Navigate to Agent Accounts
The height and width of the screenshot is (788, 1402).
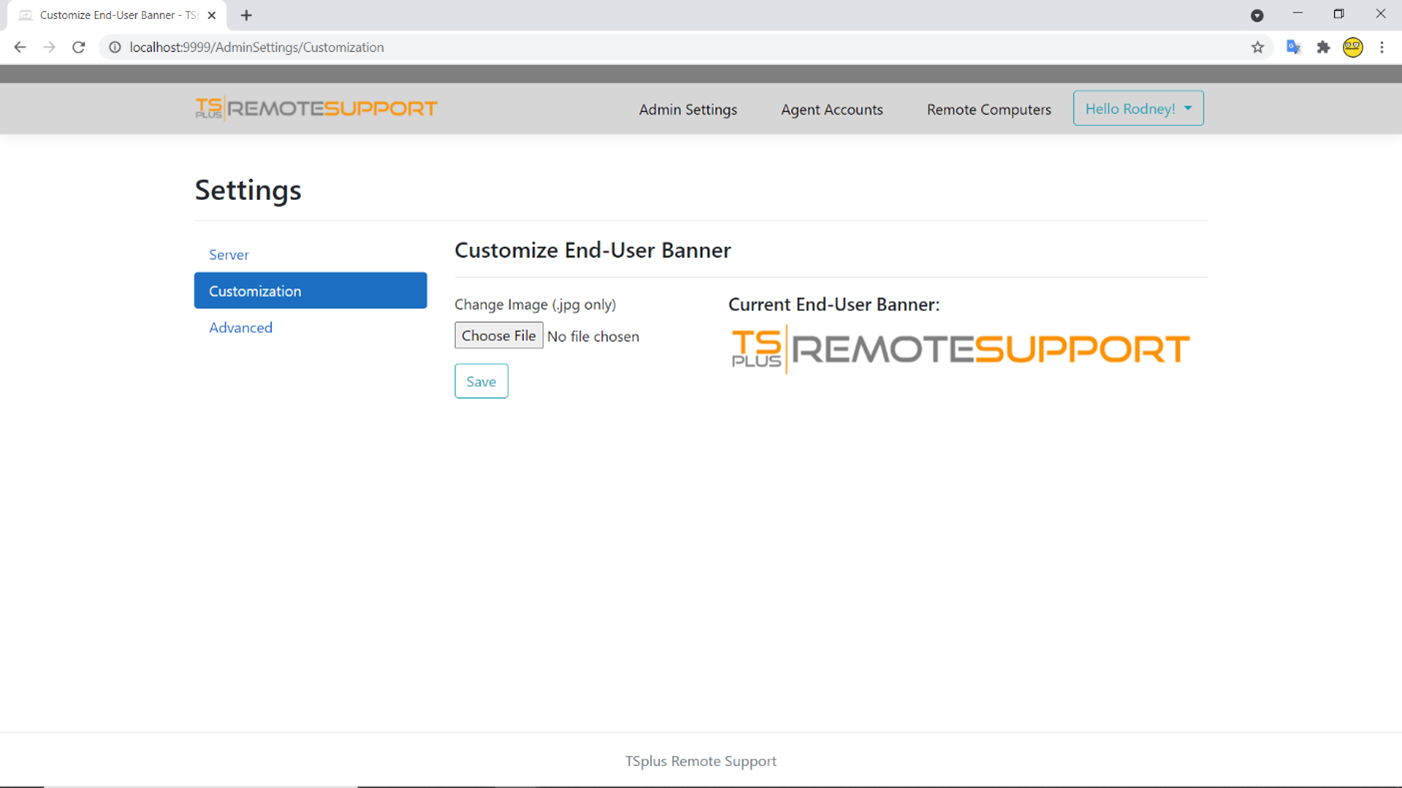(x=831, y=109)
